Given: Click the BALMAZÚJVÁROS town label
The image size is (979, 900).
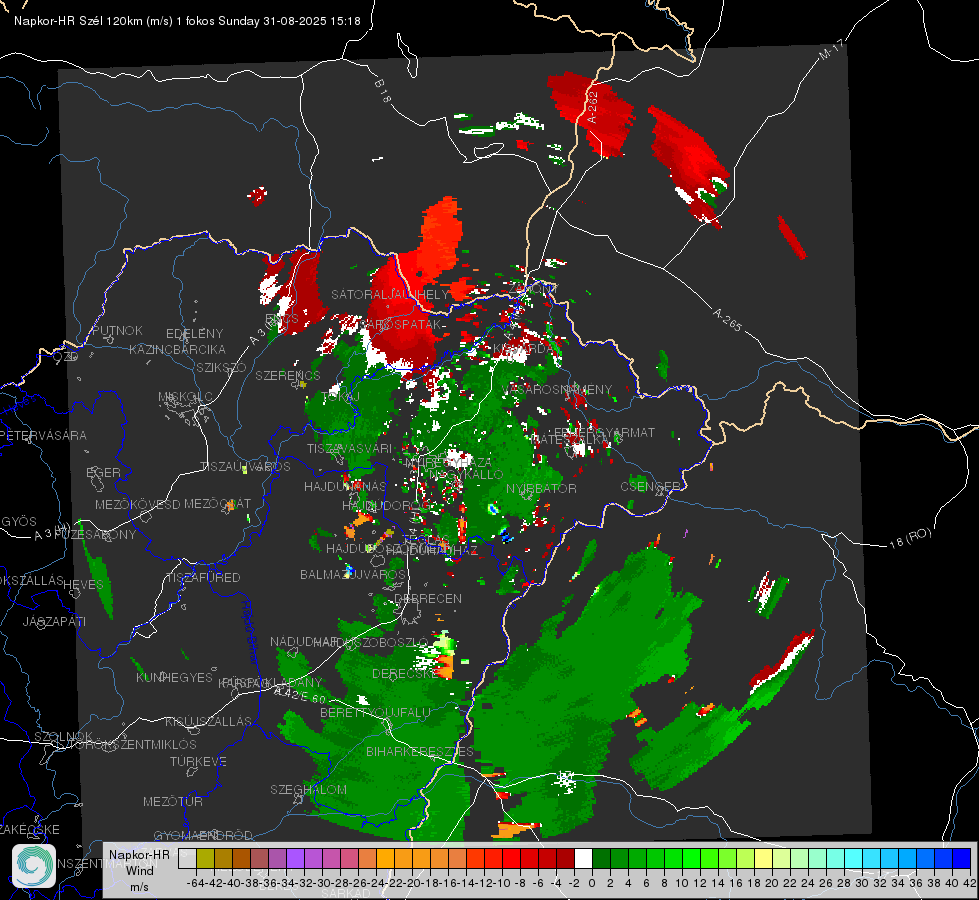Looking at the screenshot, I should (353, 574).
